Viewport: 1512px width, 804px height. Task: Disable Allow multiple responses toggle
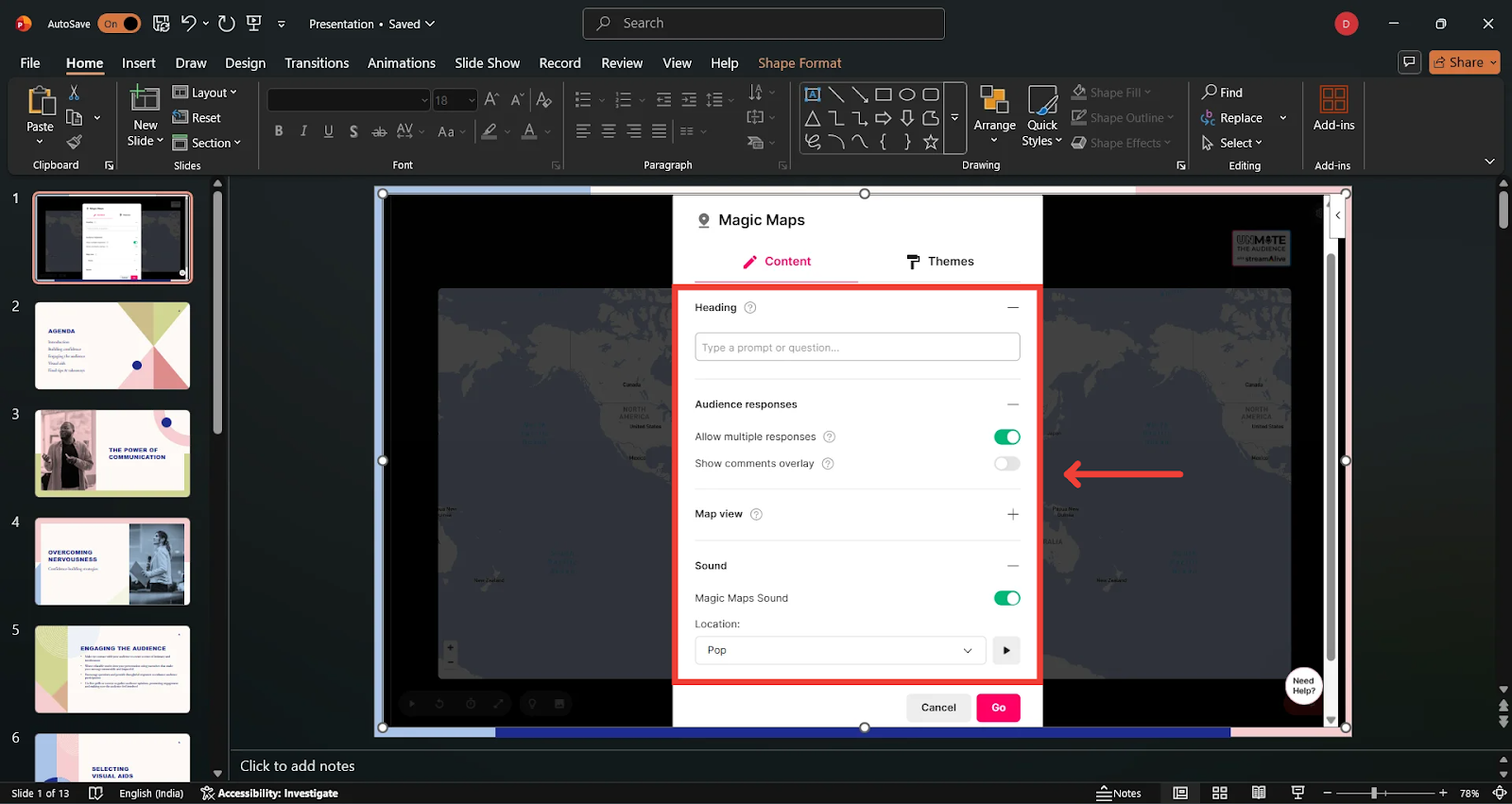[1006, 436]
